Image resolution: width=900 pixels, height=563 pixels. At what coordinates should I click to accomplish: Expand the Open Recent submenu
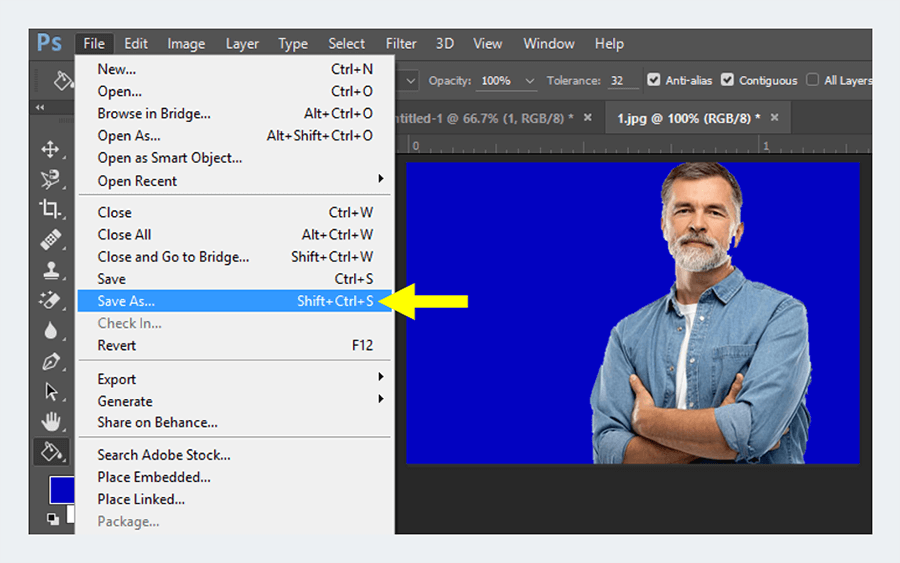tap(381, 179)
